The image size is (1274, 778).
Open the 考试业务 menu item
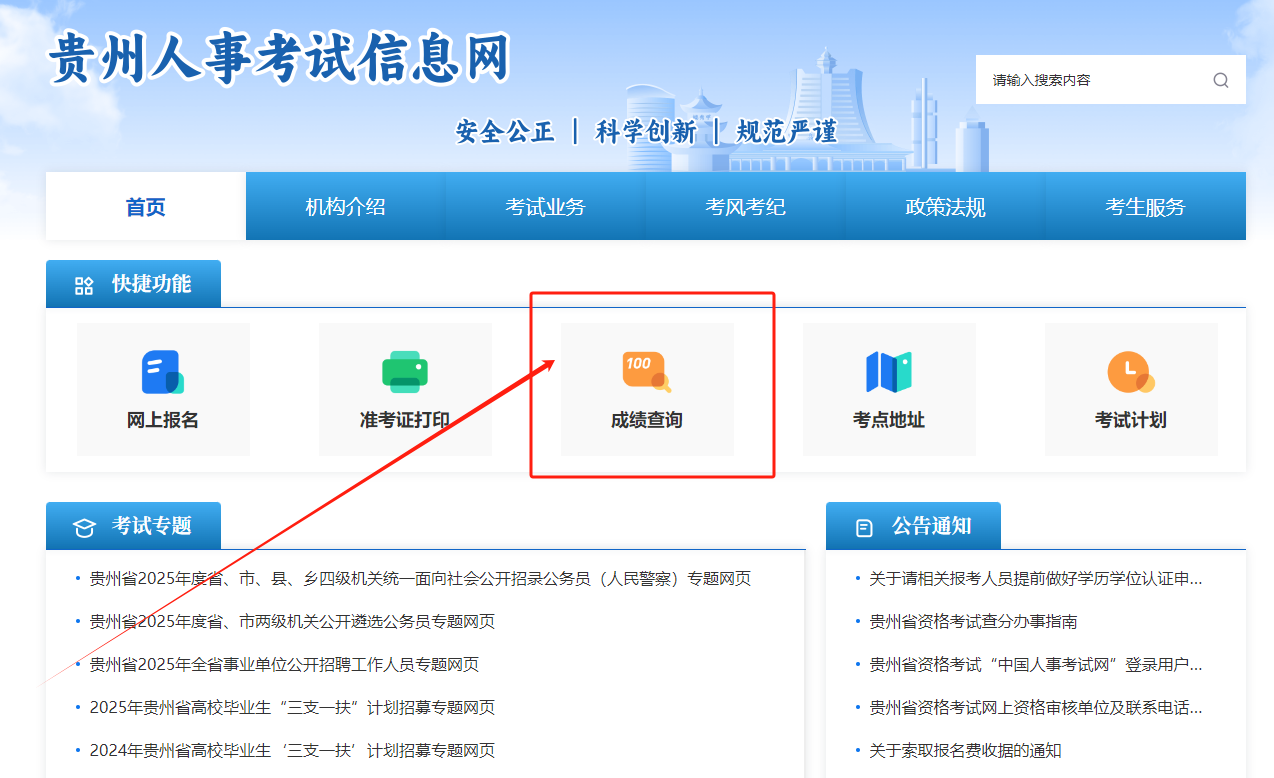[x=545, y=207]
